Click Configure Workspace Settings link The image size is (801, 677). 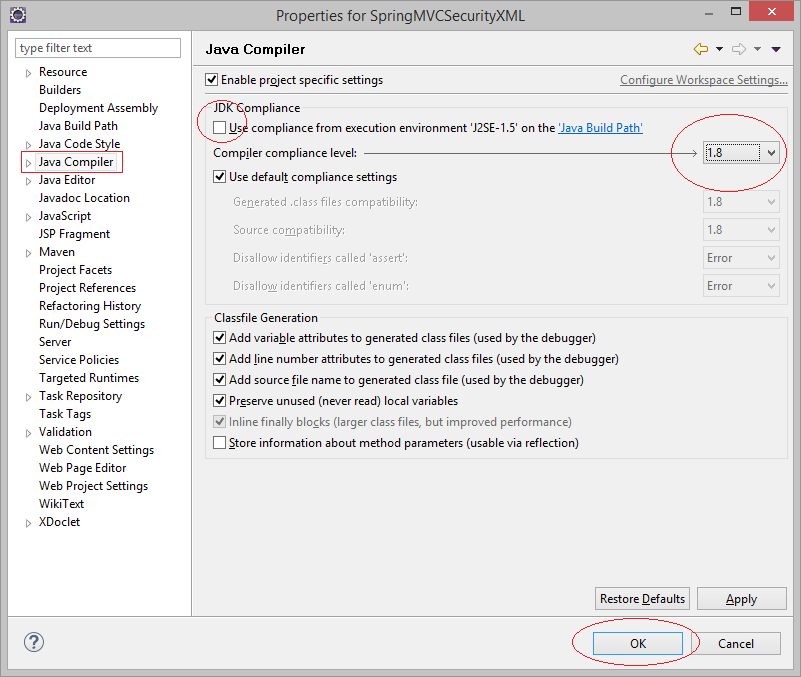[x=703, y=80]
